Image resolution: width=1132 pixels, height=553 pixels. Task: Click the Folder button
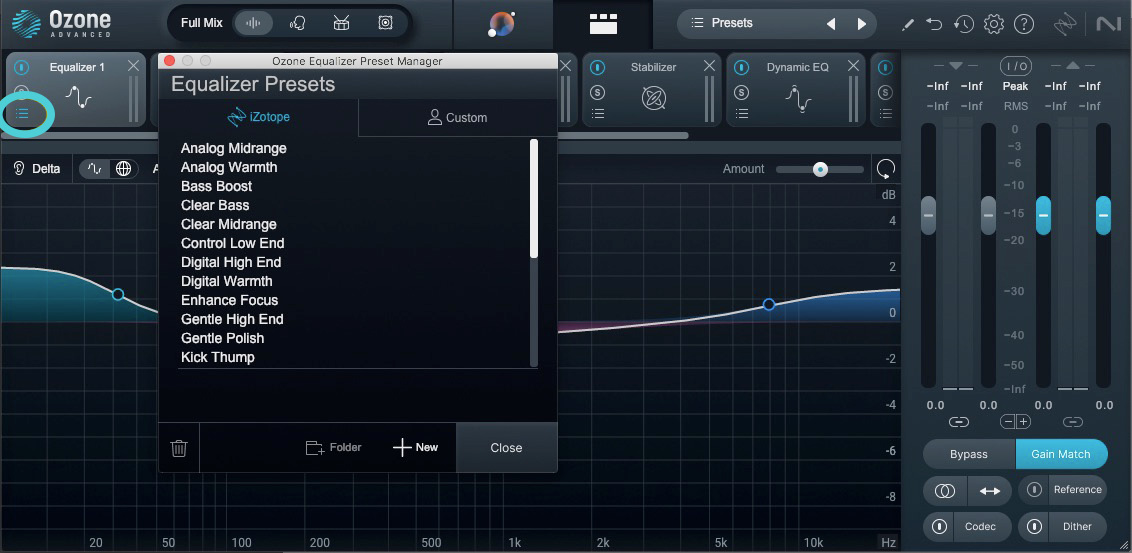[x=334, y=448]
